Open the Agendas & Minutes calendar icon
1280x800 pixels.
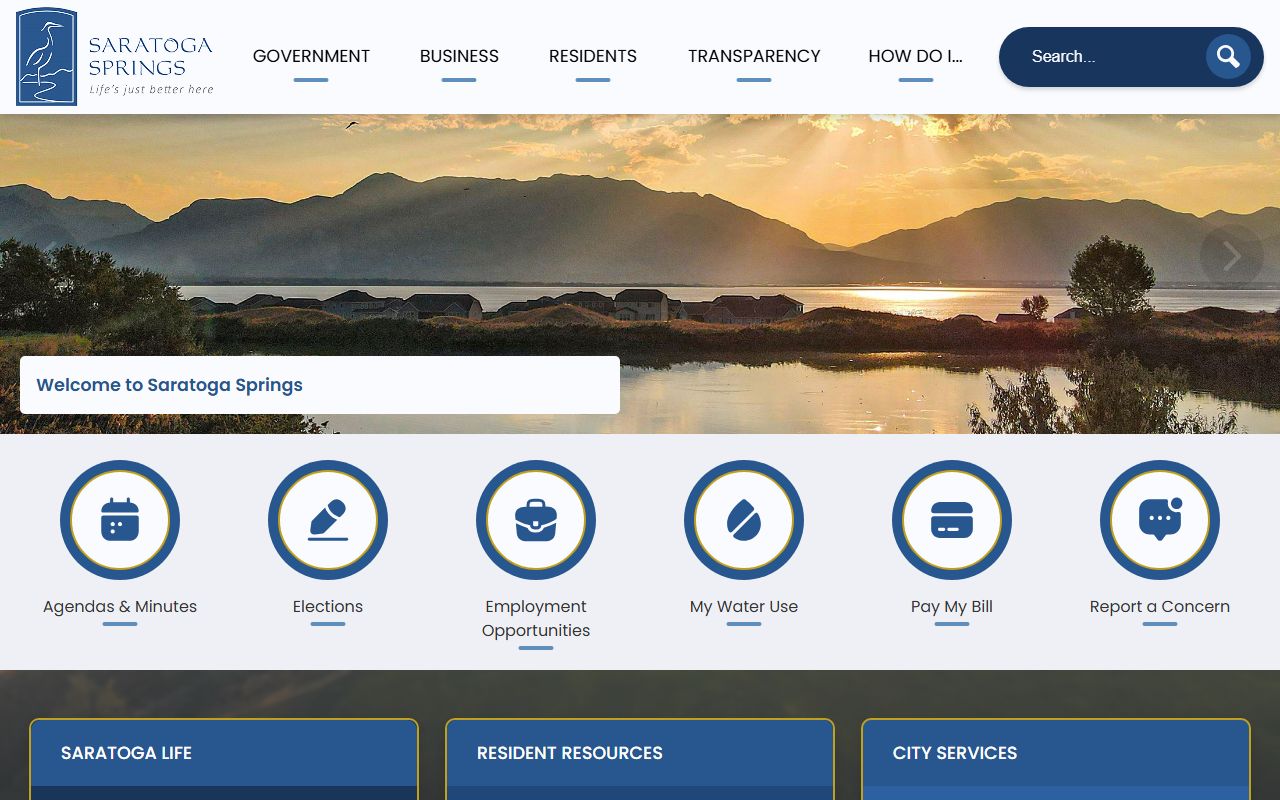coord(120,520)
